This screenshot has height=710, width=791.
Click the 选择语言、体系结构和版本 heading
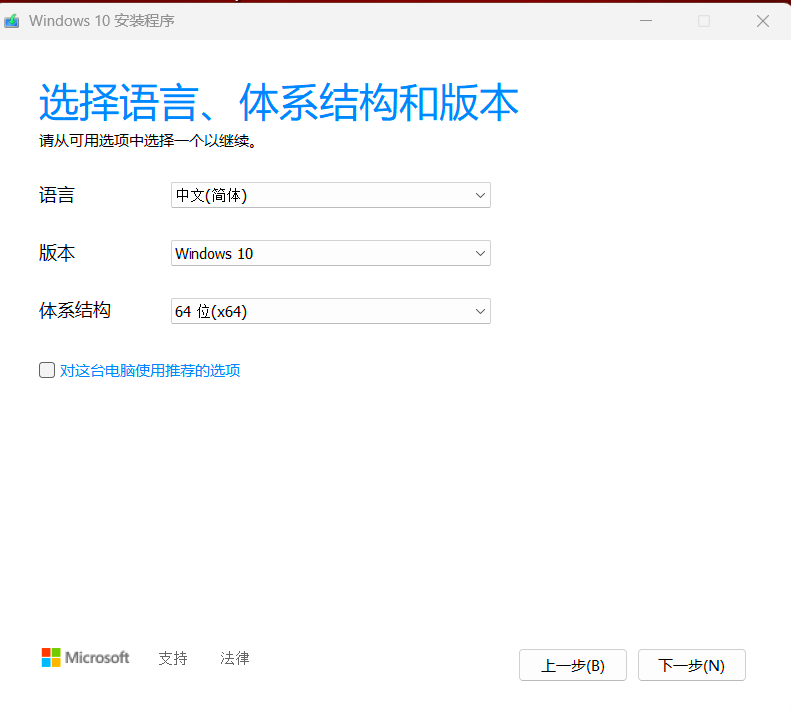(x=279, y=102)
